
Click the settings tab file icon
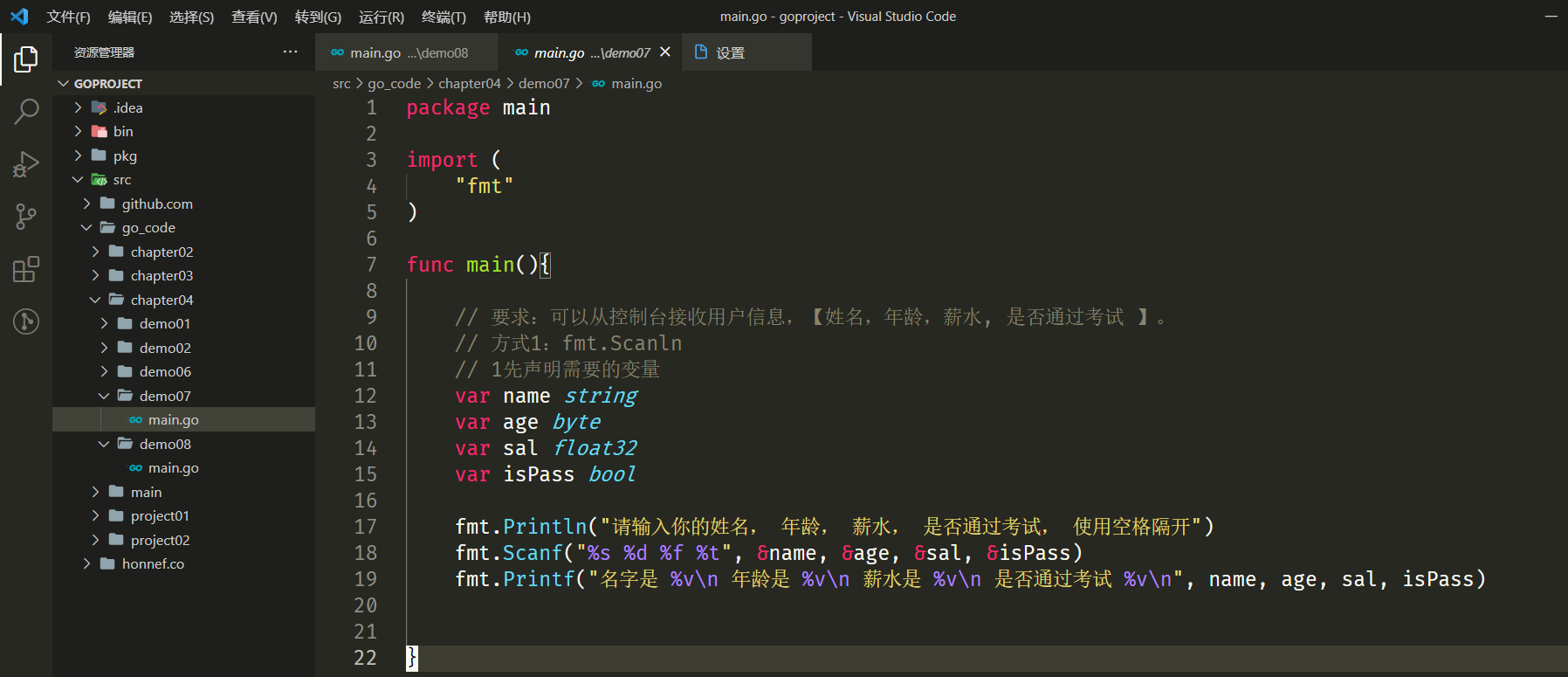(x=700, y=52)
